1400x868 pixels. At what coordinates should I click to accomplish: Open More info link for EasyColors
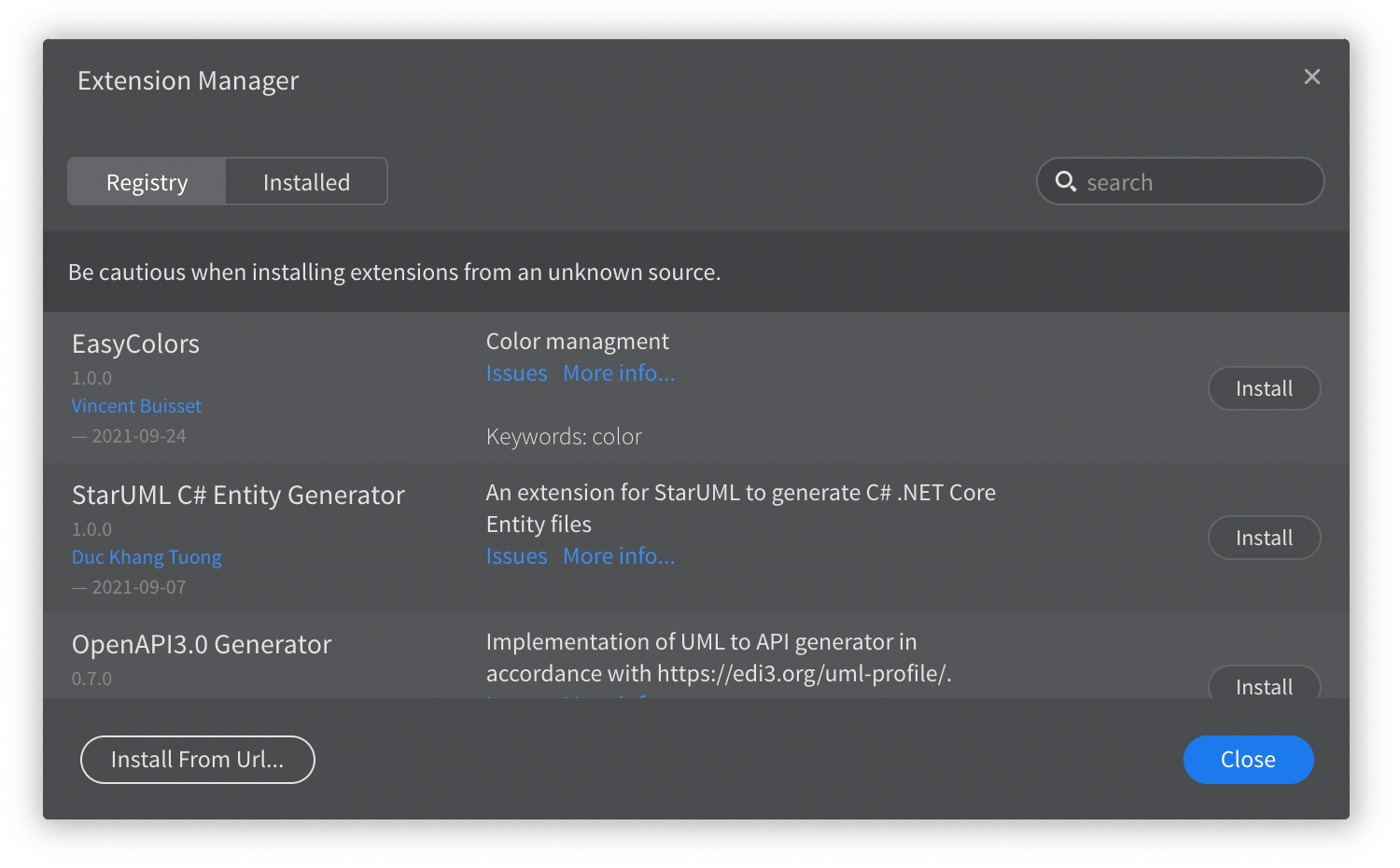[619, 373]
